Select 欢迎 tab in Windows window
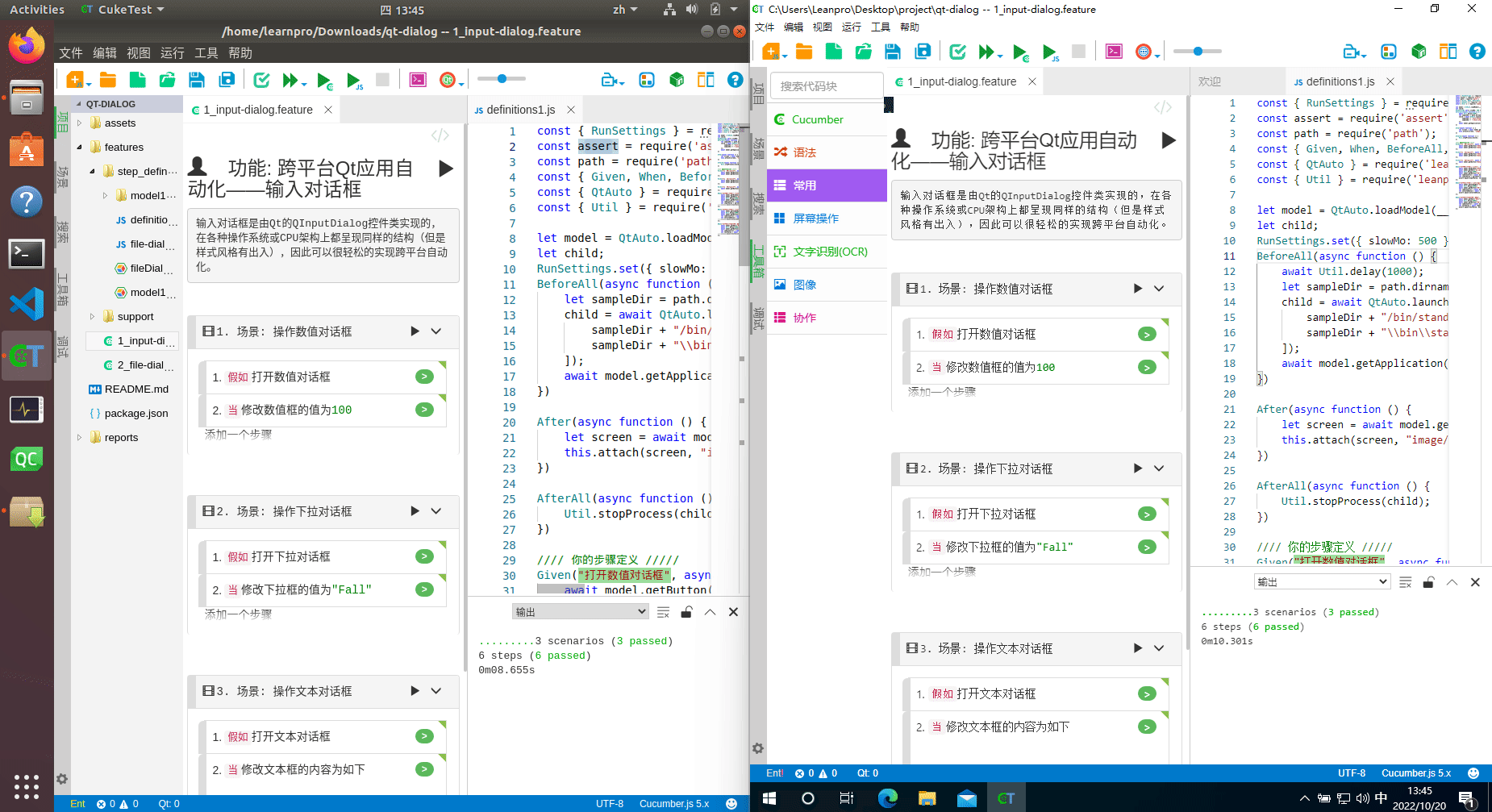The width and height of the screenshot is (1492, 812). (1210, 81)
